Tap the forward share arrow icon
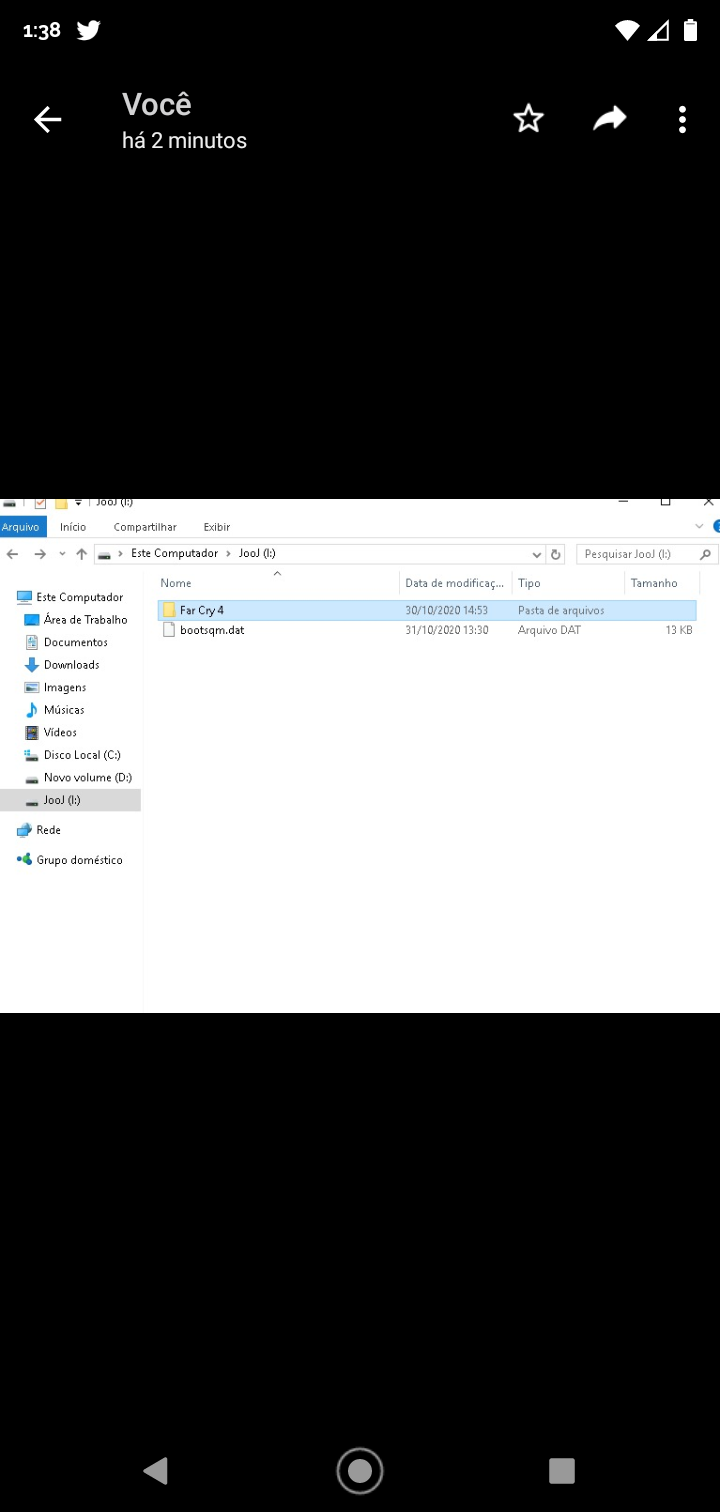The image size is (720, 1512). 609,119
